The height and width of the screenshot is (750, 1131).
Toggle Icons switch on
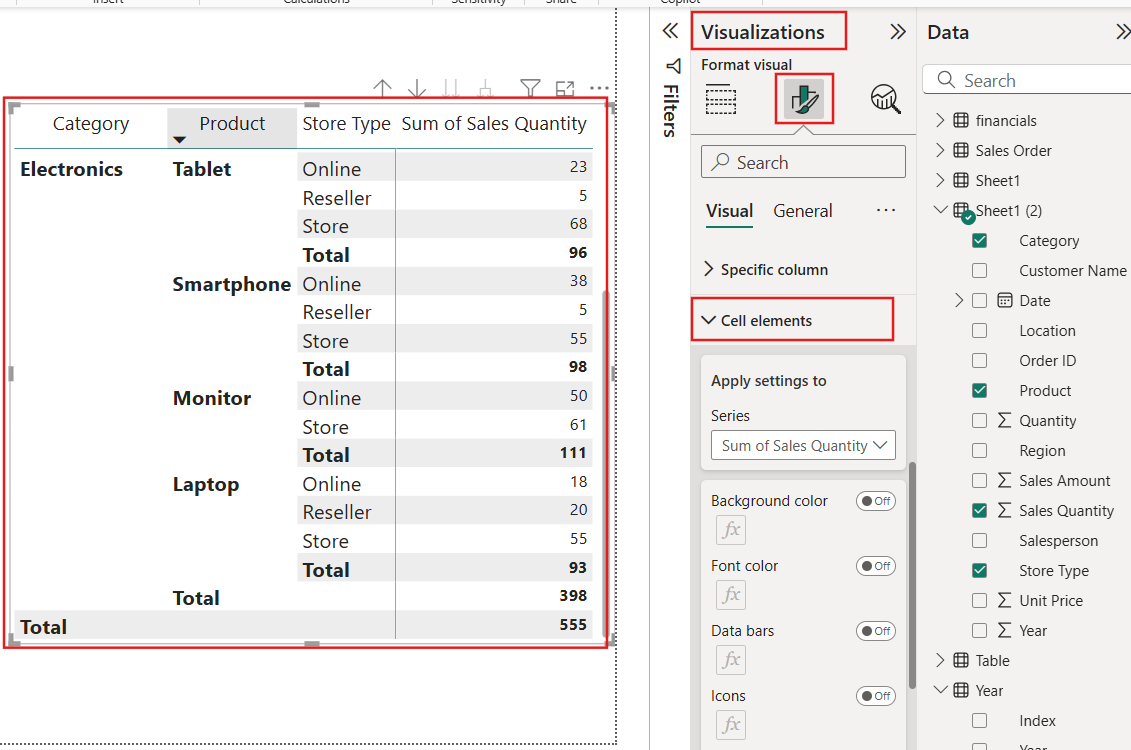point(876,696)
